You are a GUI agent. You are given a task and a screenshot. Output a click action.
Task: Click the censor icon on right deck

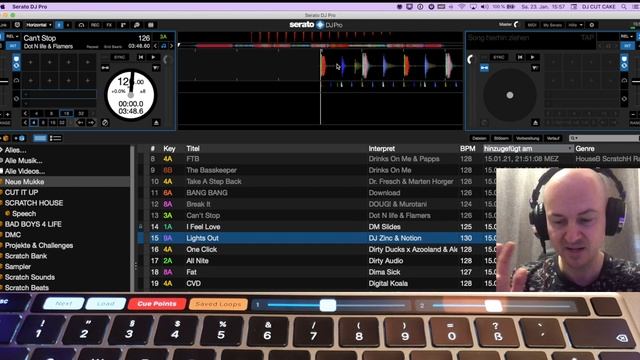click(535, 68)
